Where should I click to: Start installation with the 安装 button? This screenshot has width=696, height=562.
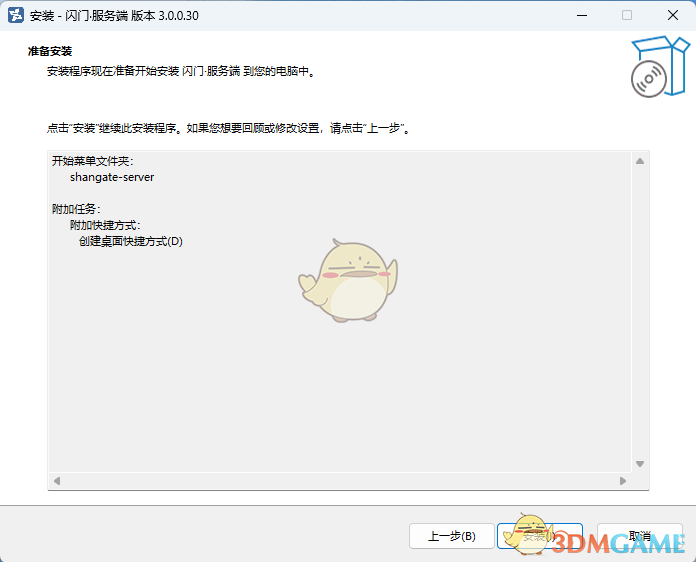539,536
